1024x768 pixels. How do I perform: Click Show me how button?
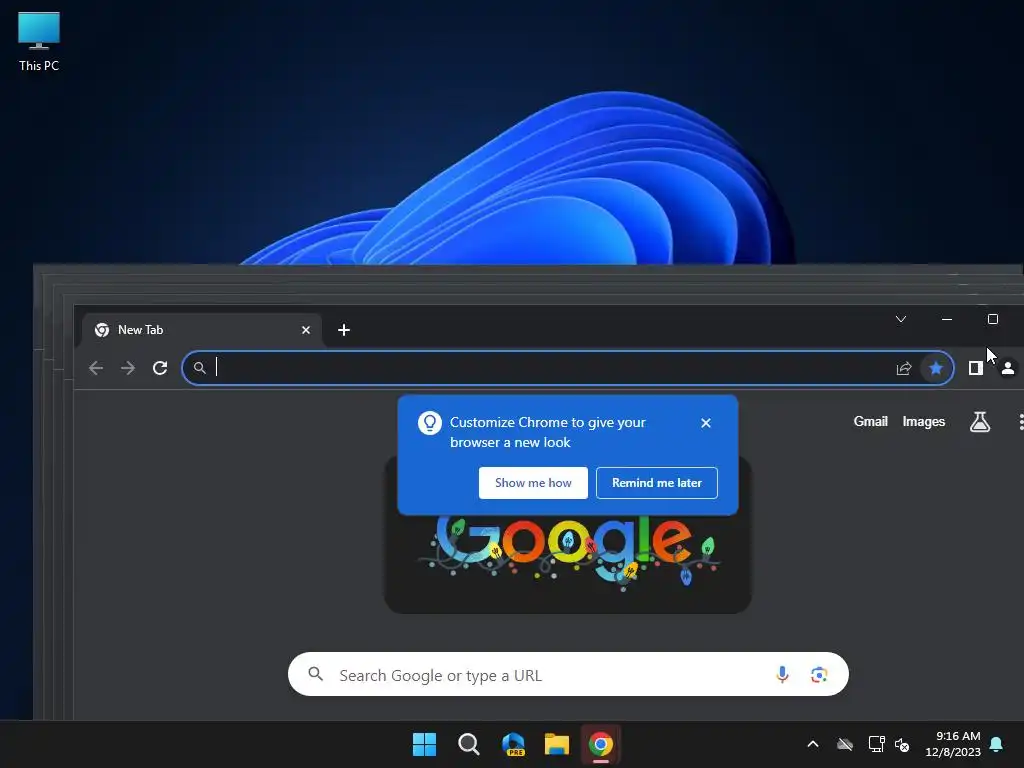pos(533,483)
